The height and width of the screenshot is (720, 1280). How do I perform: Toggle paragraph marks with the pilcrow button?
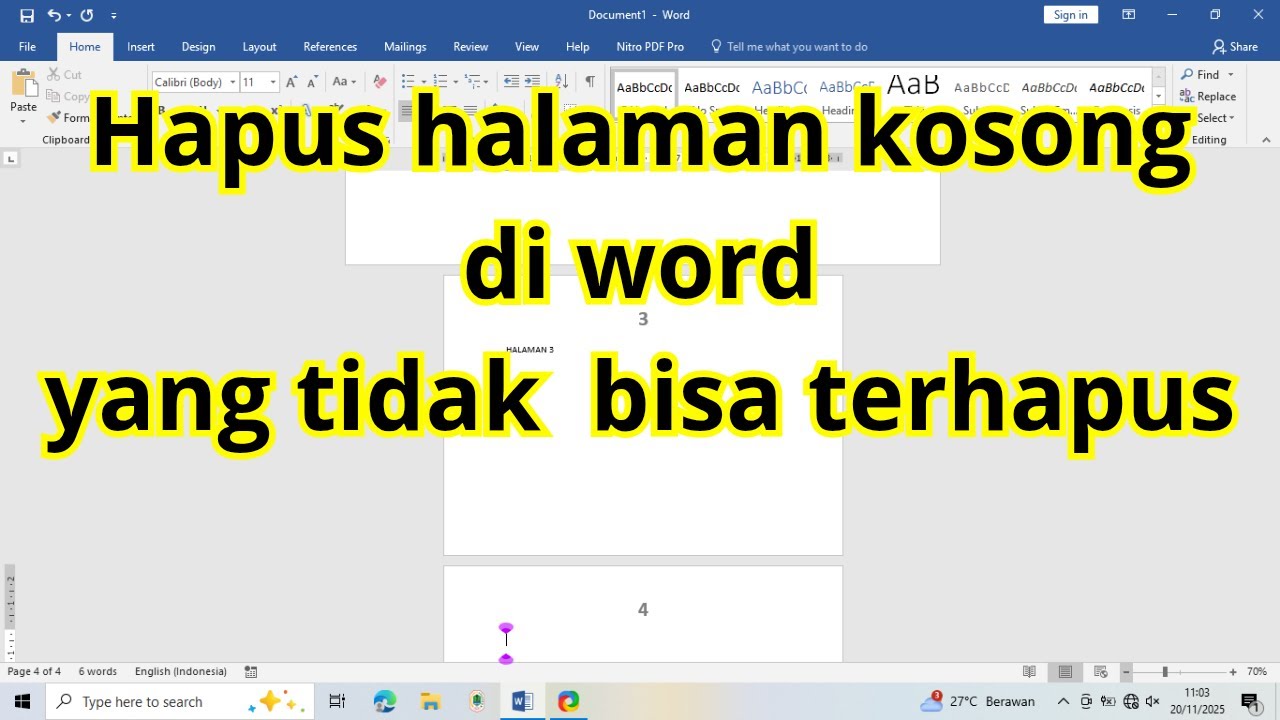(590, 82)
